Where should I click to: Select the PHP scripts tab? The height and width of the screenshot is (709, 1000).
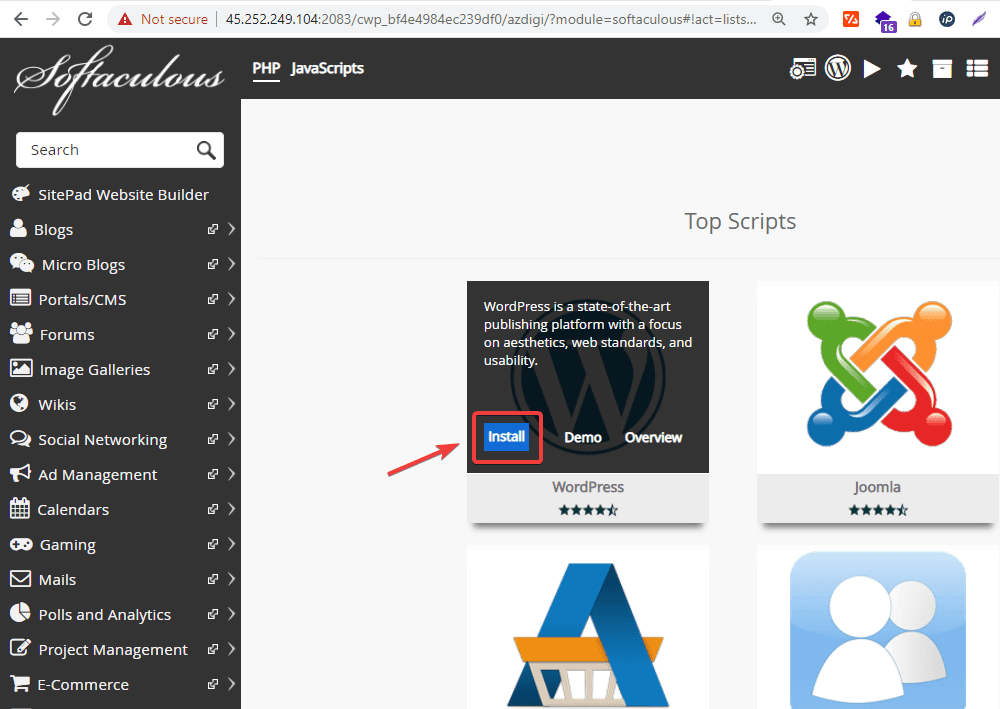266,68
